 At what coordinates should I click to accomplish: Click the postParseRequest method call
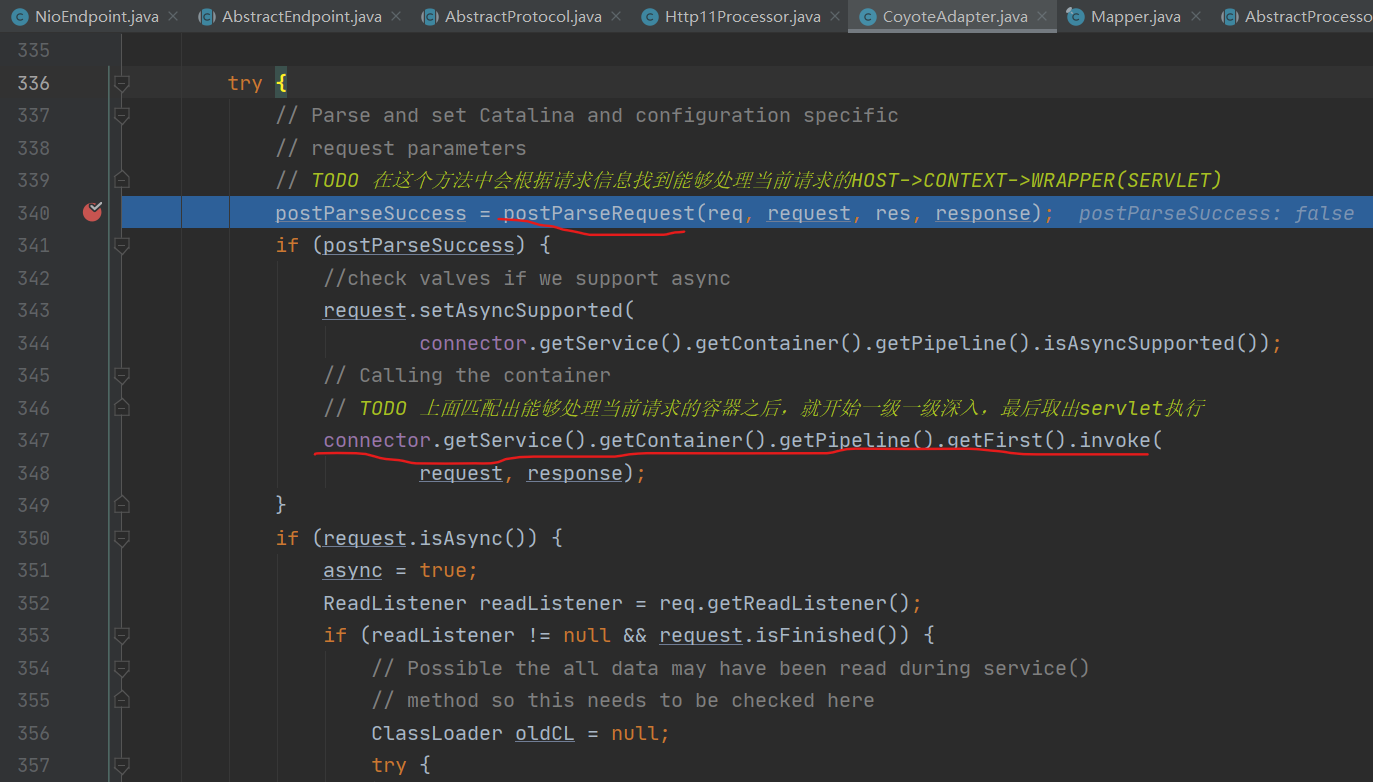[599, 213]
